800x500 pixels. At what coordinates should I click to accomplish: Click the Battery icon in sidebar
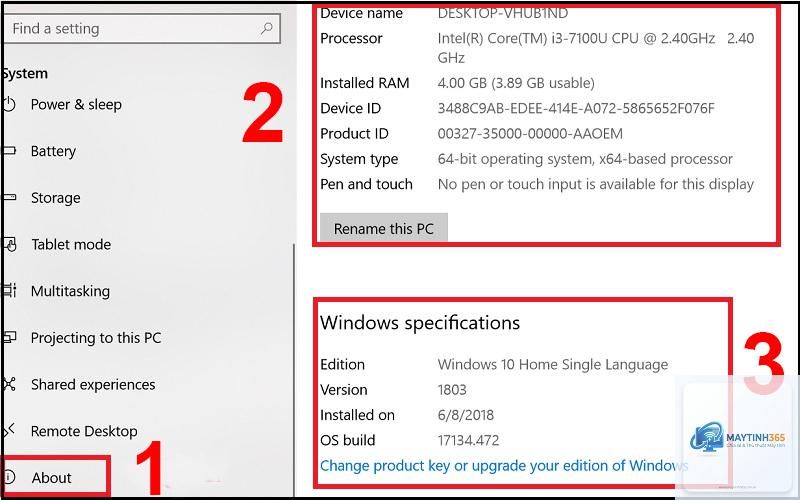coord(9,151)
